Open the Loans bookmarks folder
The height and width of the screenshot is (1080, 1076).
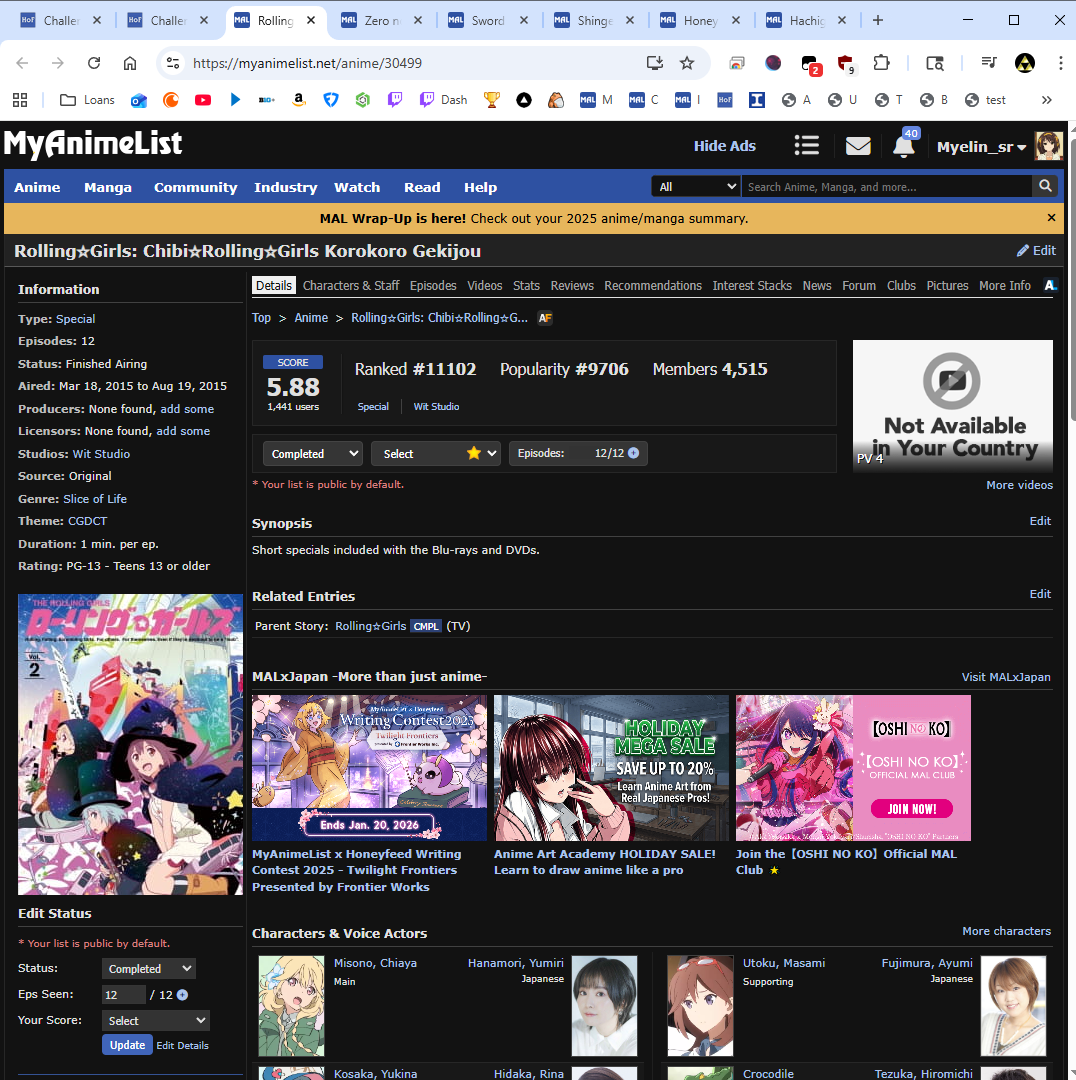click(x=87, y=101)
